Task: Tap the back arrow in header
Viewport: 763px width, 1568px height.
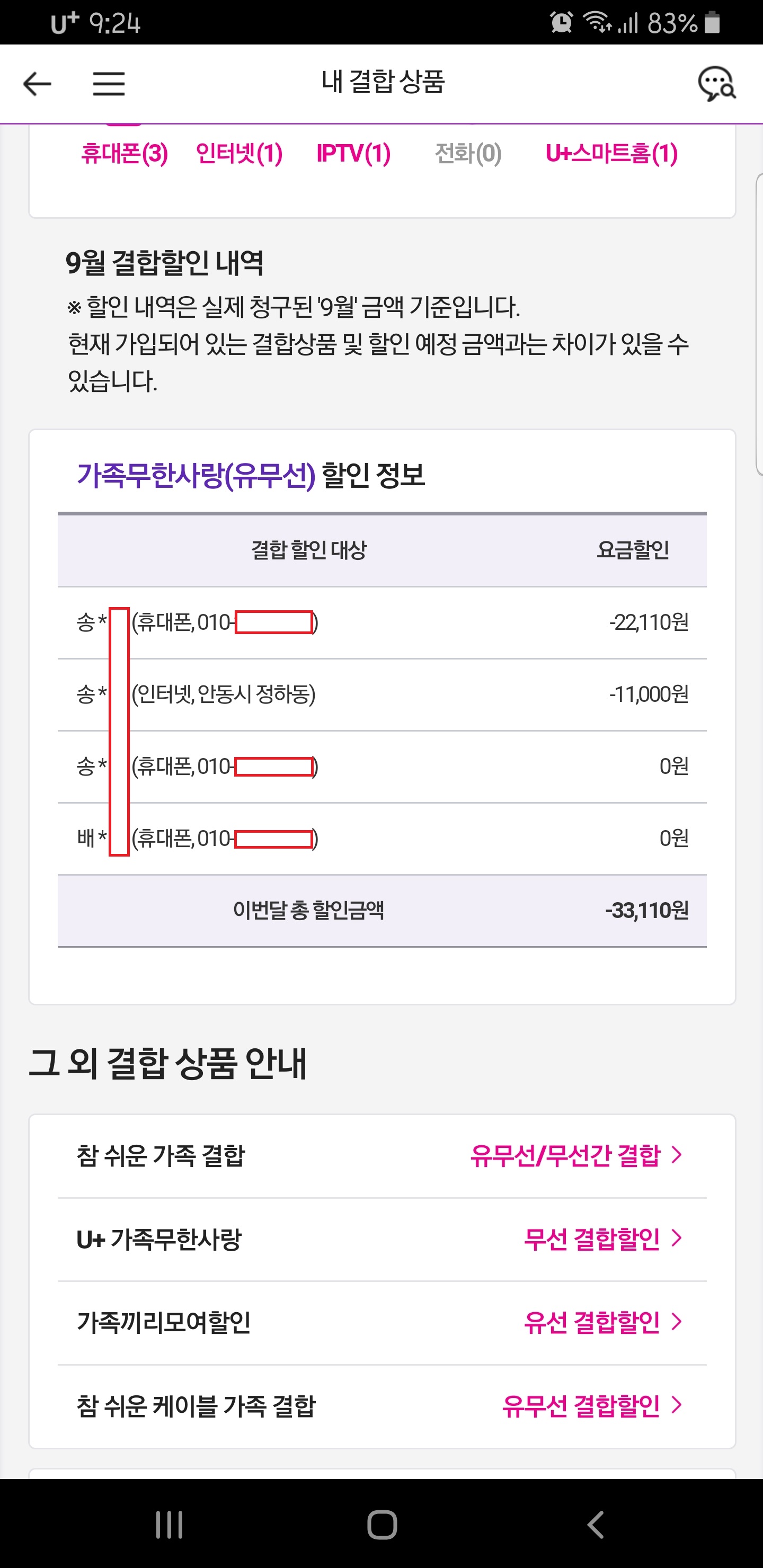Action: tap(37, 83)
